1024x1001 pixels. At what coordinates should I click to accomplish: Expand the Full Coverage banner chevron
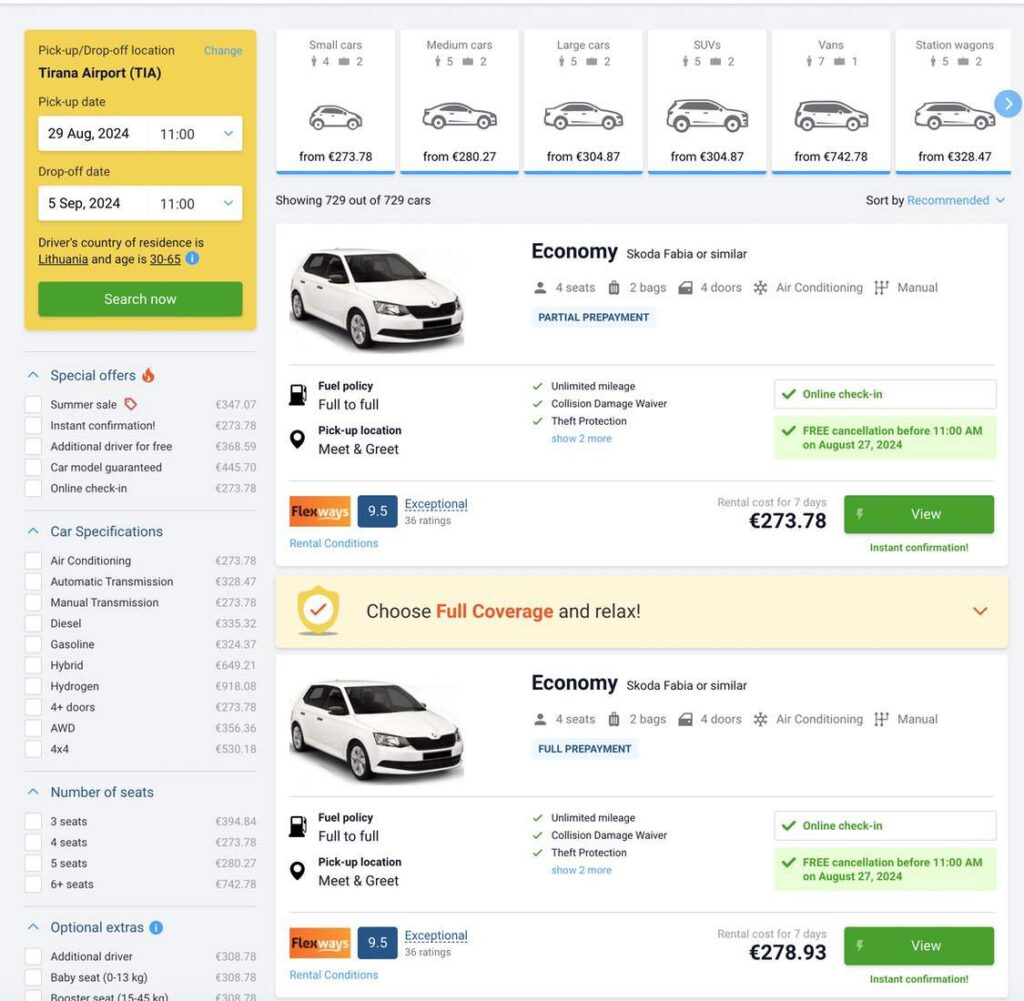click(978, 609)
